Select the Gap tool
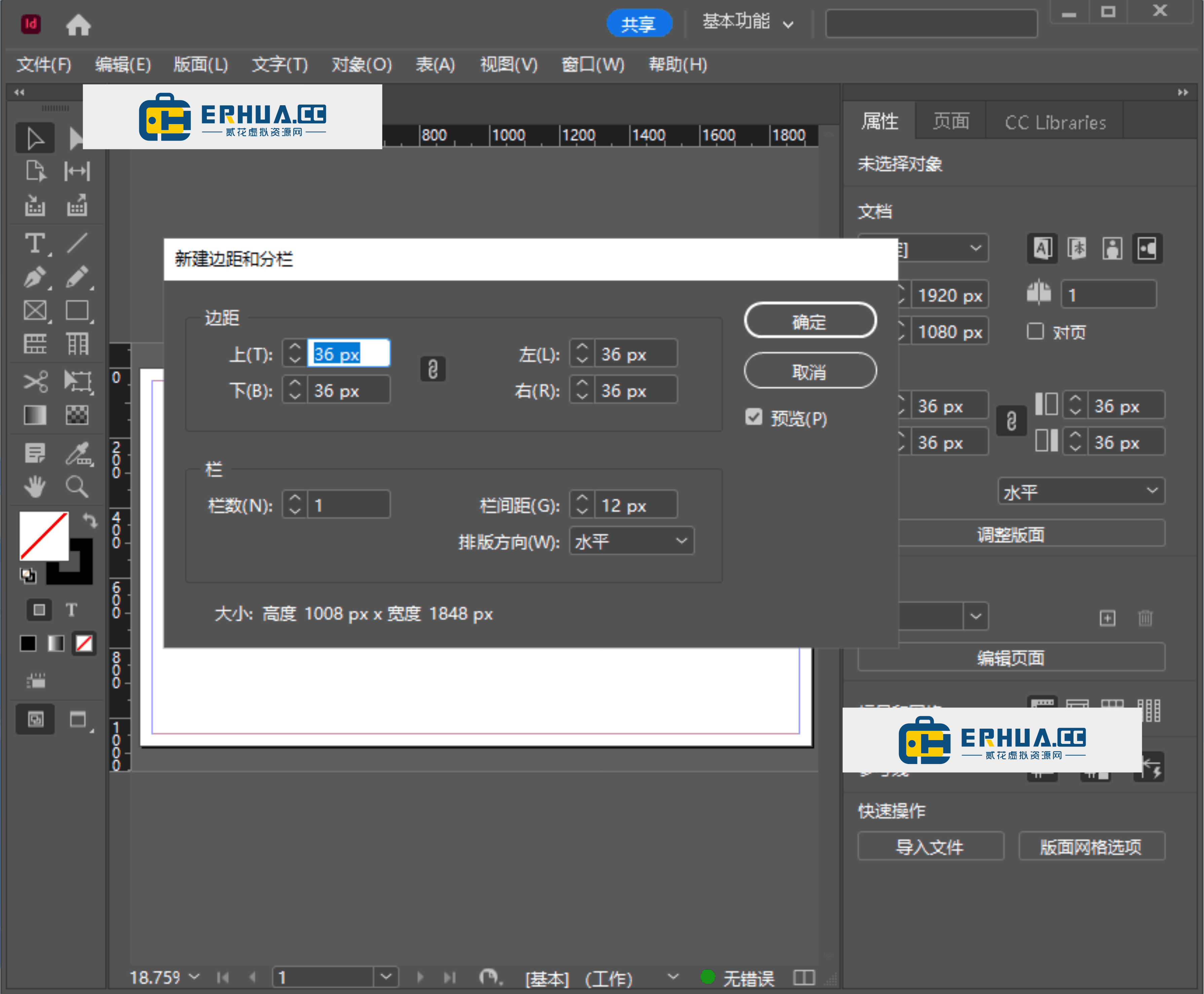 click(x=77, y=171)
